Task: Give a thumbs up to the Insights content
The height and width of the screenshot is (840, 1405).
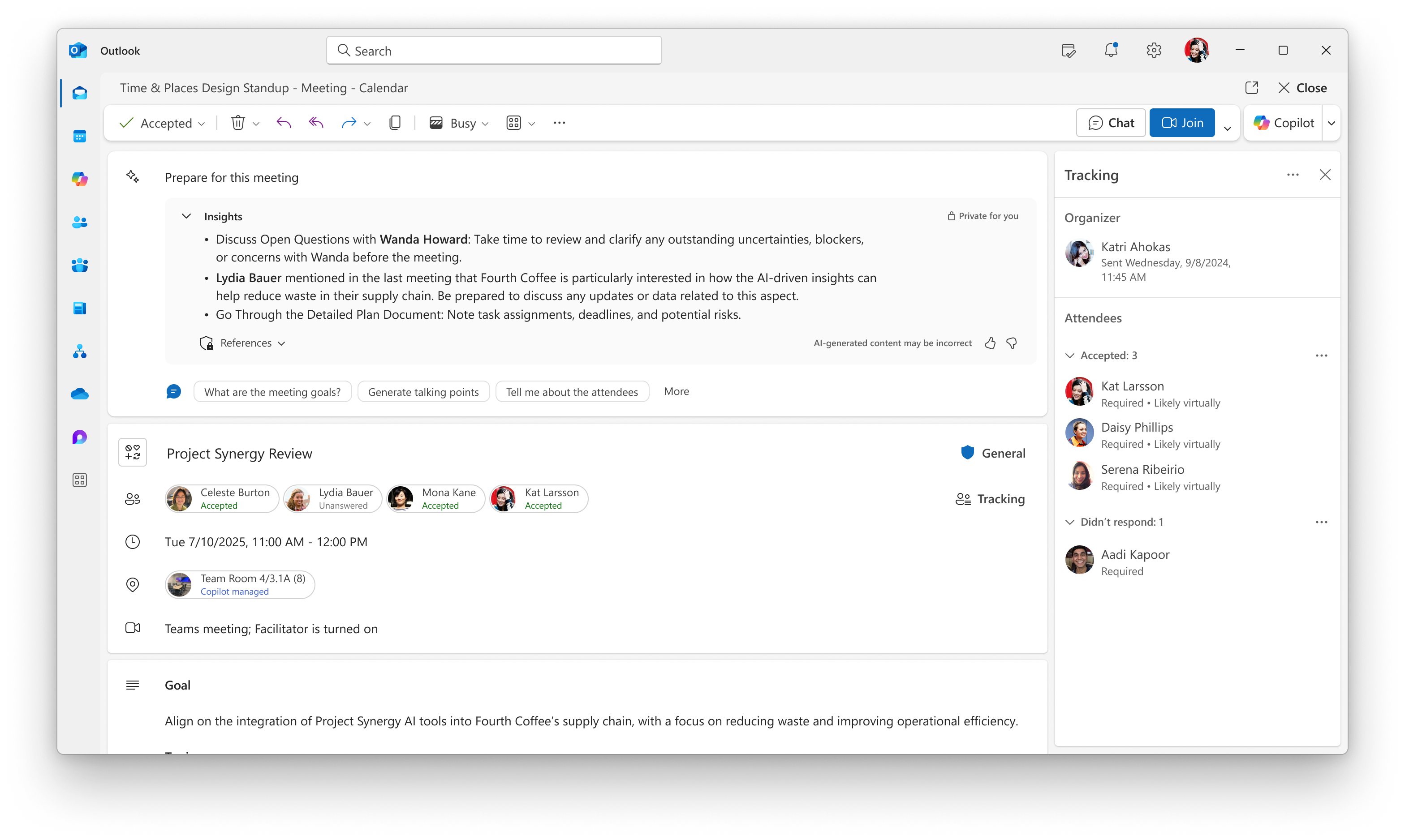Action: 991,343
